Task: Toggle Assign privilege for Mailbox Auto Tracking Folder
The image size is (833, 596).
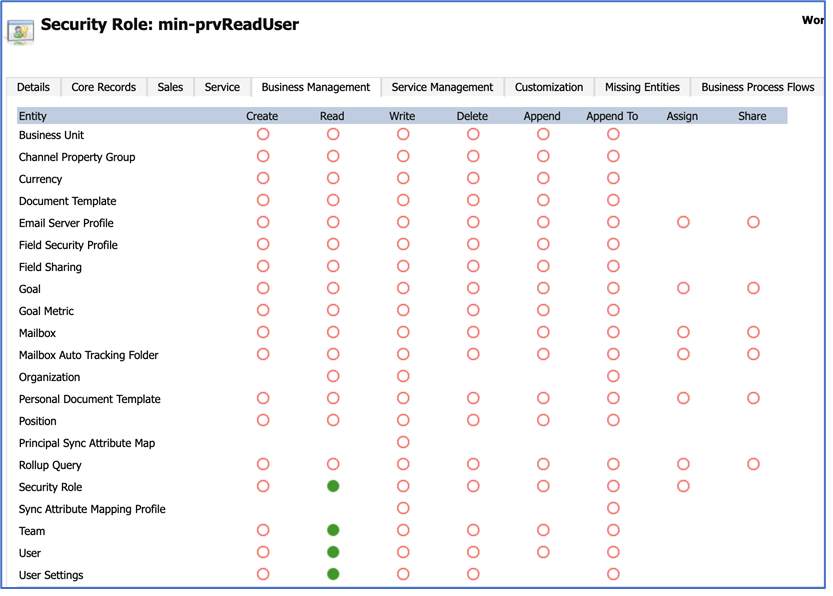Action: tap(683, 354)
